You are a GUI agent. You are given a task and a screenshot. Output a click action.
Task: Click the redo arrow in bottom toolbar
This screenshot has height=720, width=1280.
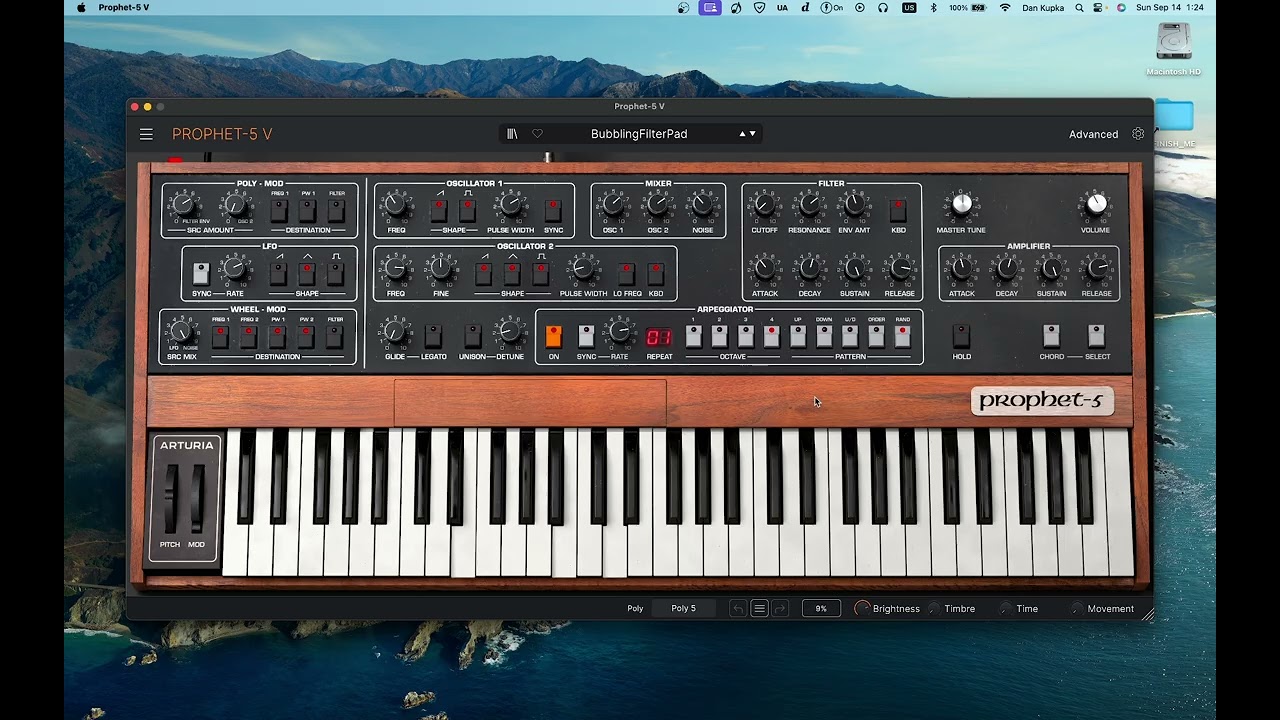click(x=780, y=608)
